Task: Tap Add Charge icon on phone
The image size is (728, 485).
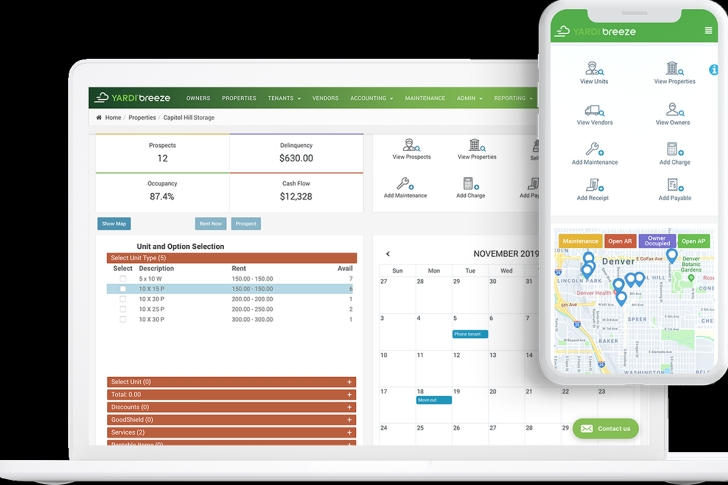Action: [675, 149]
